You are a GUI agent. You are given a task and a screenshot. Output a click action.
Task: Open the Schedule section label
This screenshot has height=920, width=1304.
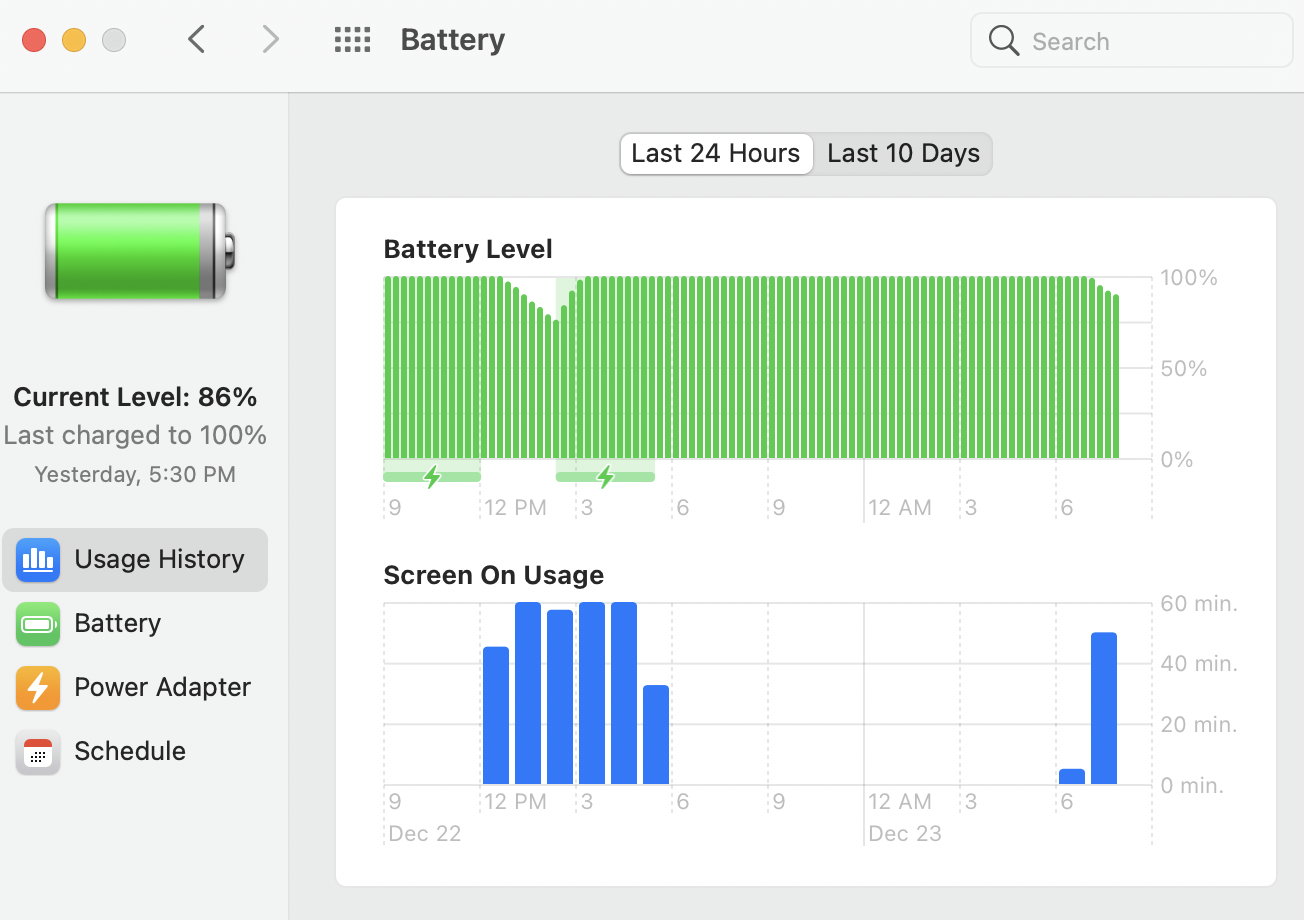pyautogui.click(x=130, y=751)
